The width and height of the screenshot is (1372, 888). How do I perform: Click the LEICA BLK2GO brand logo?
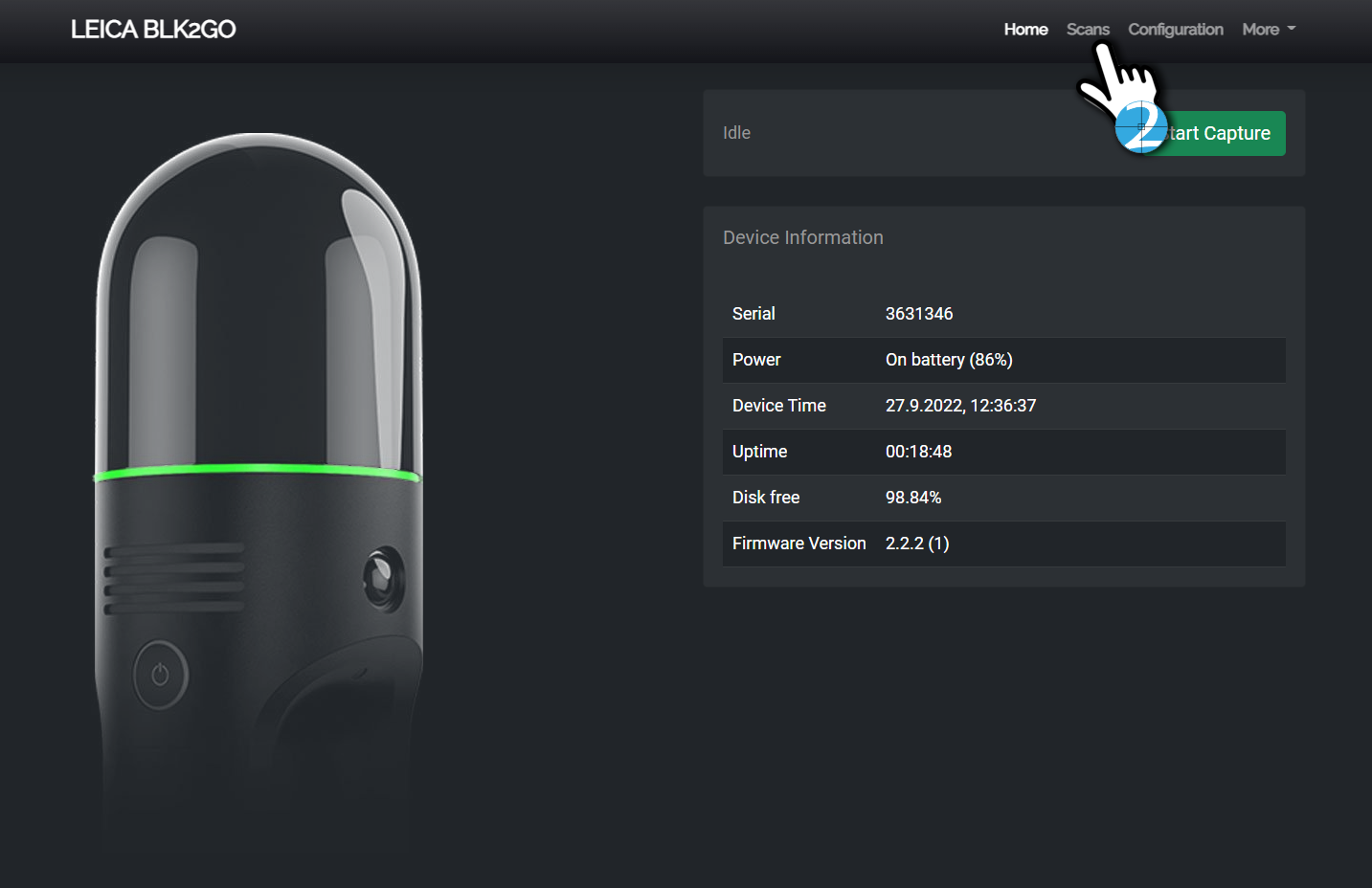153,30
